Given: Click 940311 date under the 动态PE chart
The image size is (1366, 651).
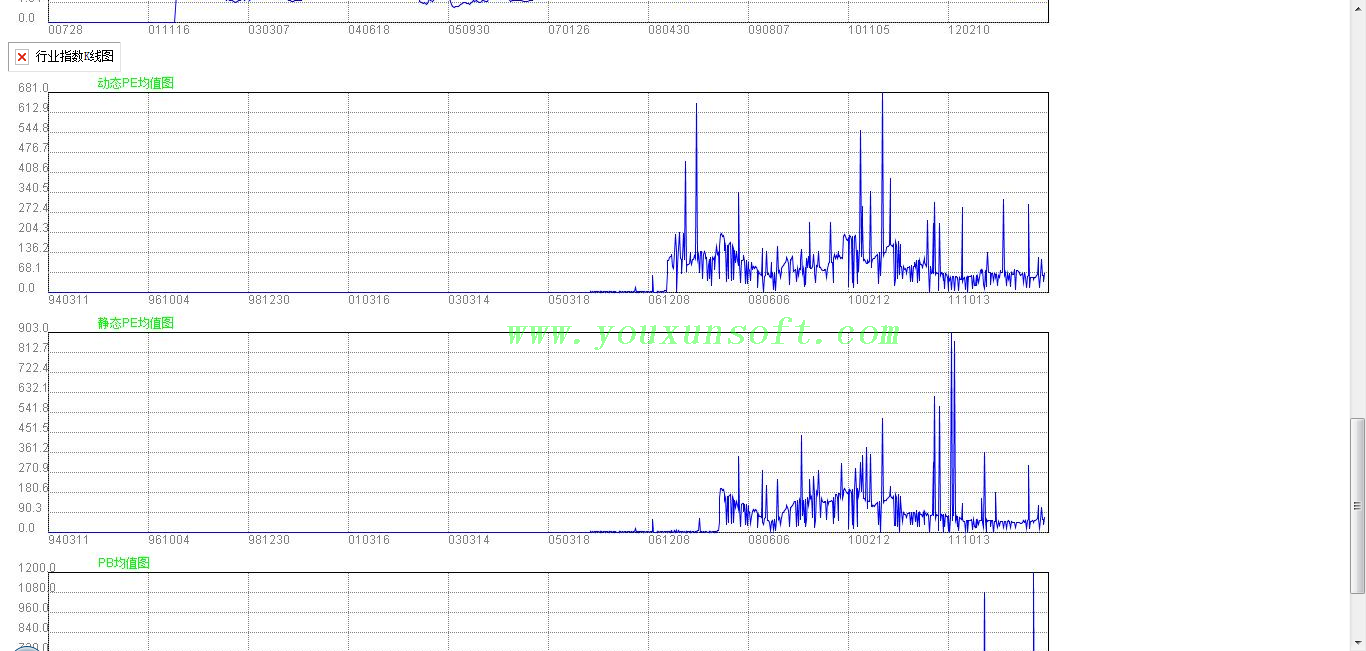Looking at the screenshot, I should pos(69,300).
